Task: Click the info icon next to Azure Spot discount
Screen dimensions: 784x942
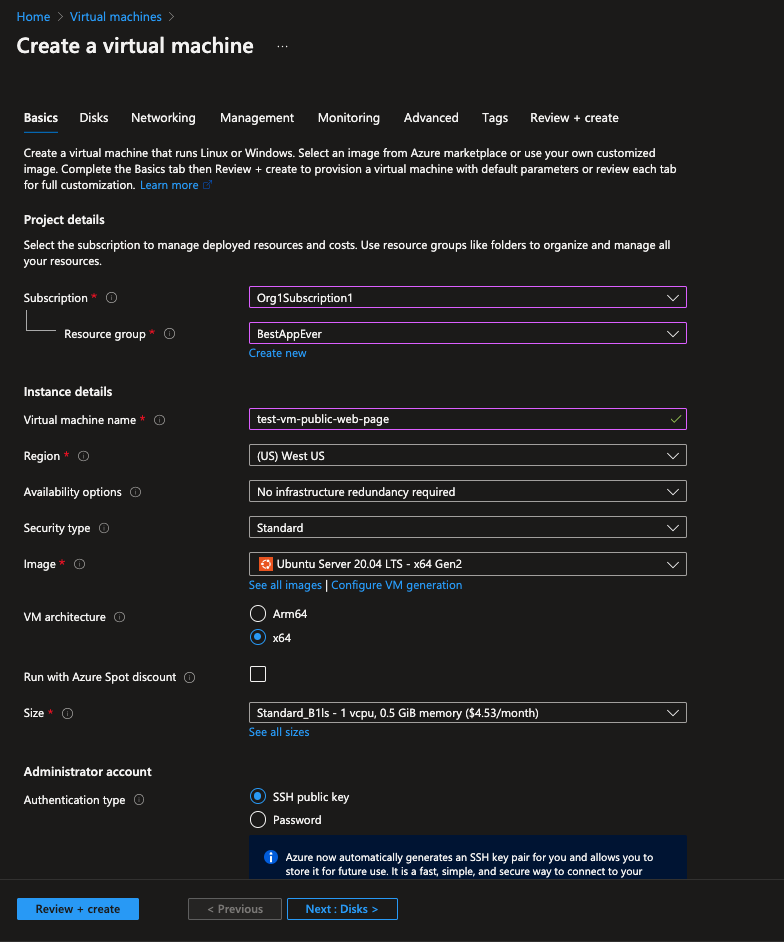Action: [x=189, y=677]
